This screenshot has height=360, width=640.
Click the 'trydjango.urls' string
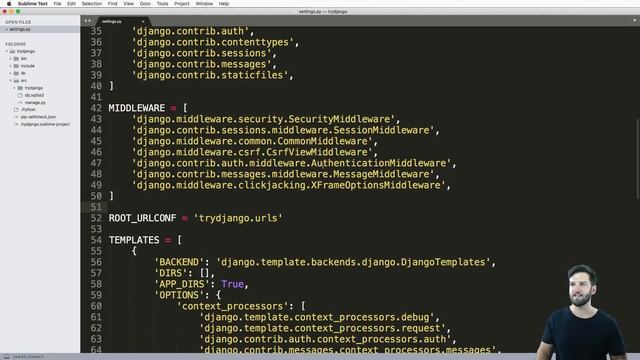(x=238, y=218)
